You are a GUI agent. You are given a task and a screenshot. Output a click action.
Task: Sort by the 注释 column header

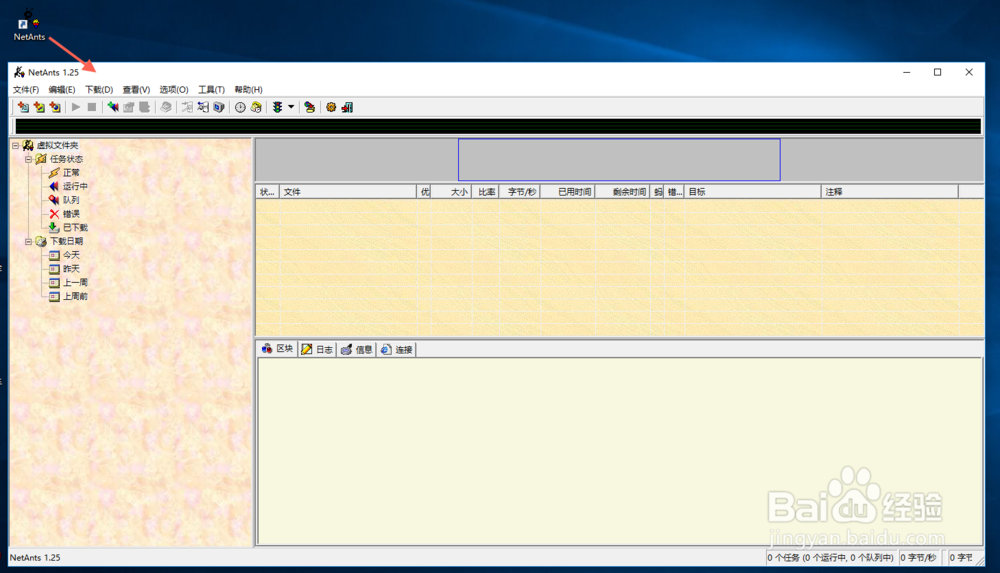click(890, 191)
